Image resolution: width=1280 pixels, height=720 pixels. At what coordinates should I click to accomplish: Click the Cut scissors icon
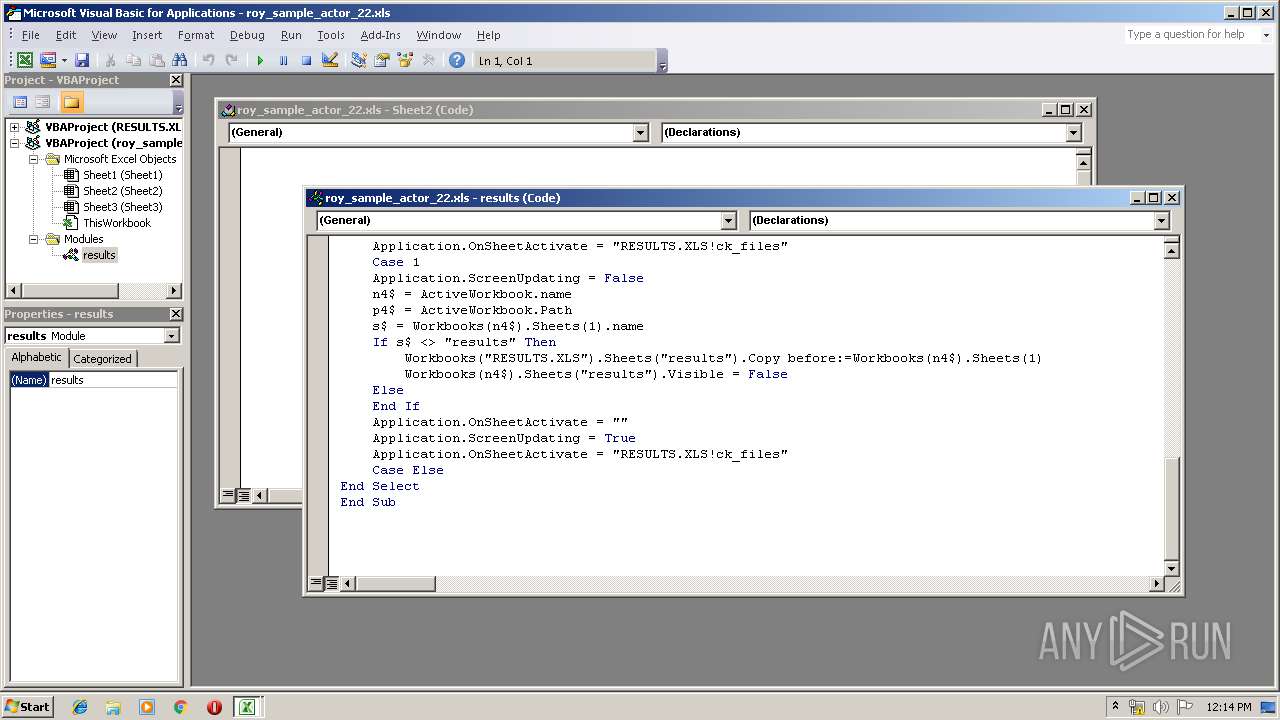pos(110,60)
